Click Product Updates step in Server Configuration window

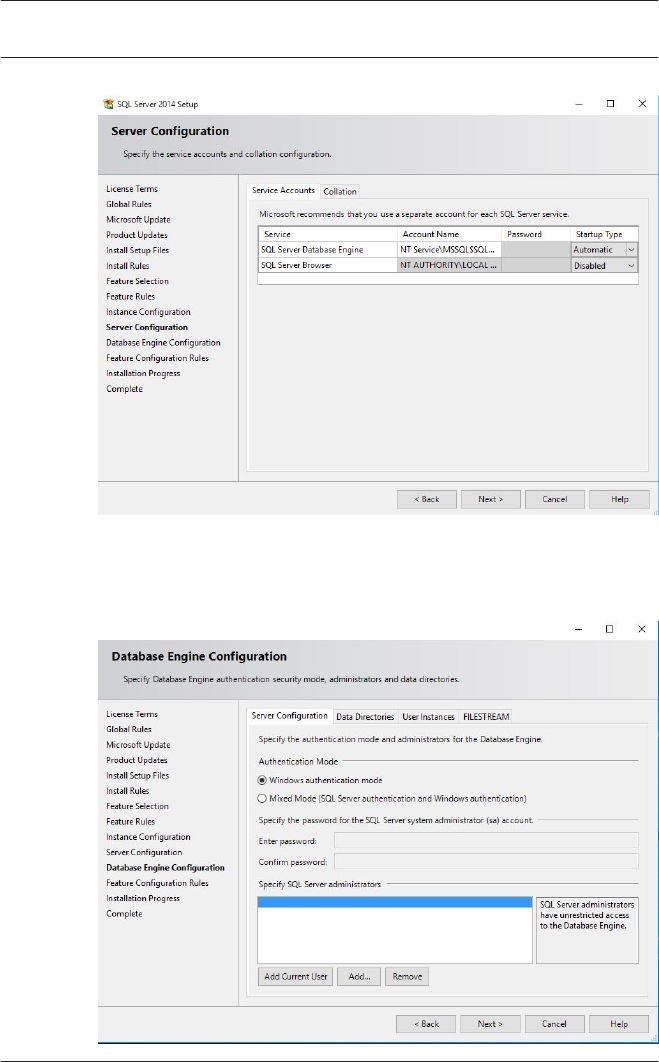pyautogui.click(x=137, y=235)
